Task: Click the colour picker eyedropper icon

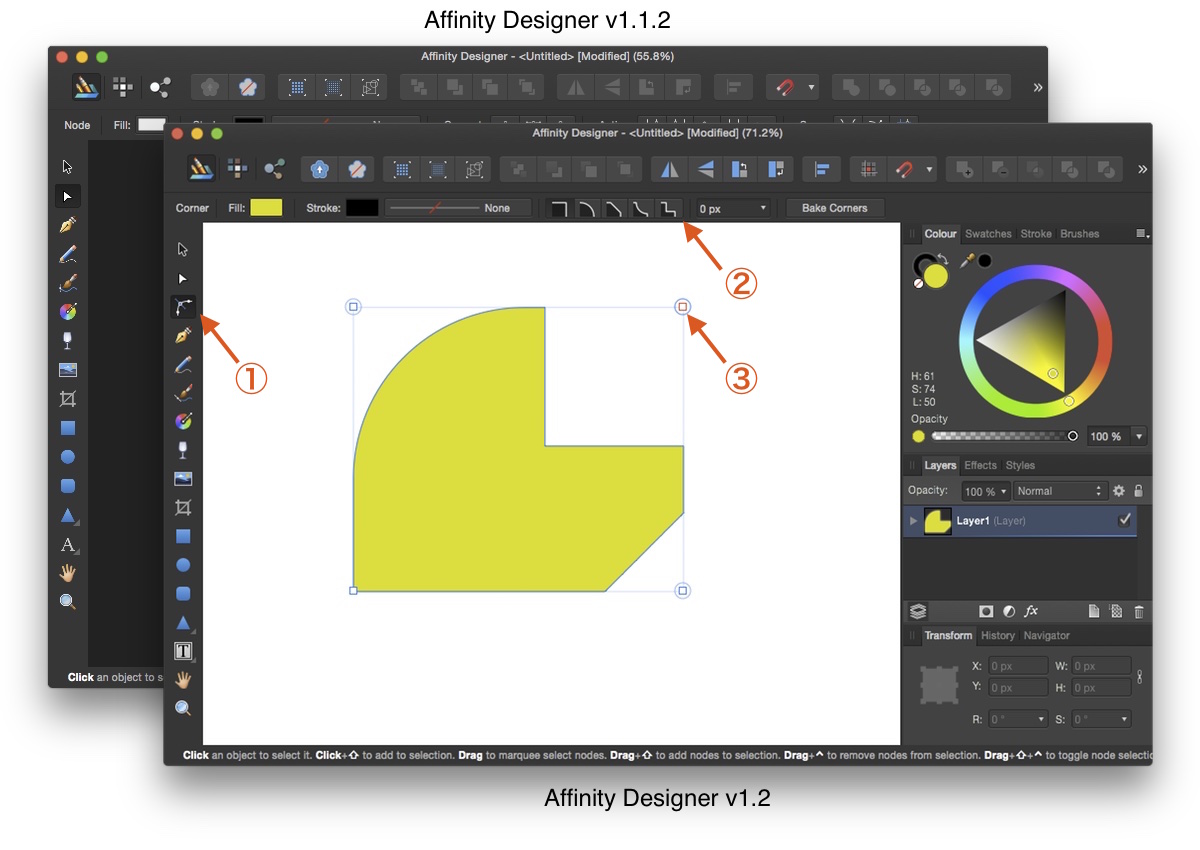Action: click(967, 260)
